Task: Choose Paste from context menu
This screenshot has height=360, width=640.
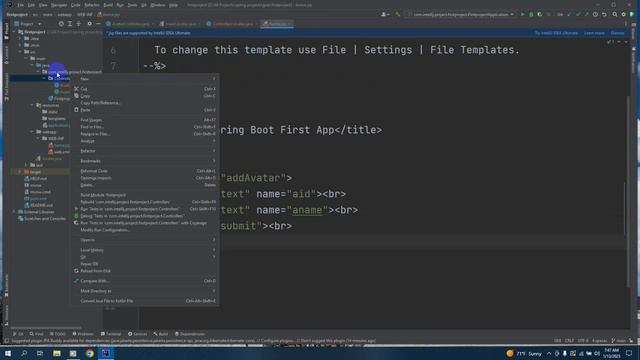Action: (x=145, y=110)
